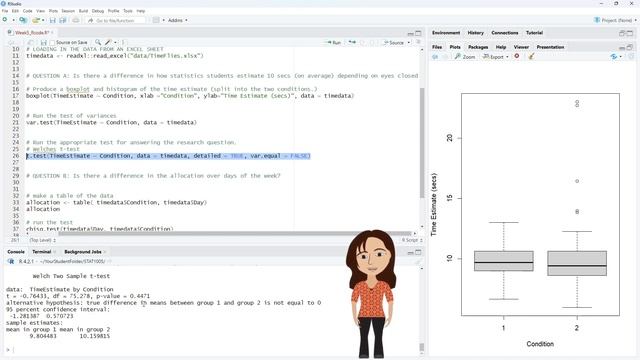The height and width of the screenshot is (360, 640).
Task: Create a new file with the plus icon
Action: coord(5,20)
